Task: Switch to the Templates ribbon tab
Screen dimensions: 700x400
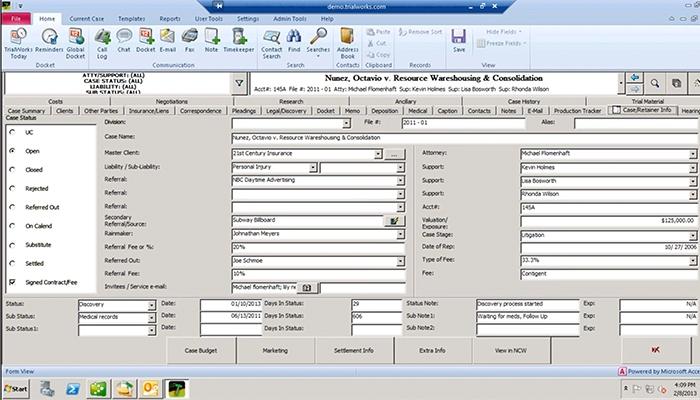Action: (x=132, y=19)
